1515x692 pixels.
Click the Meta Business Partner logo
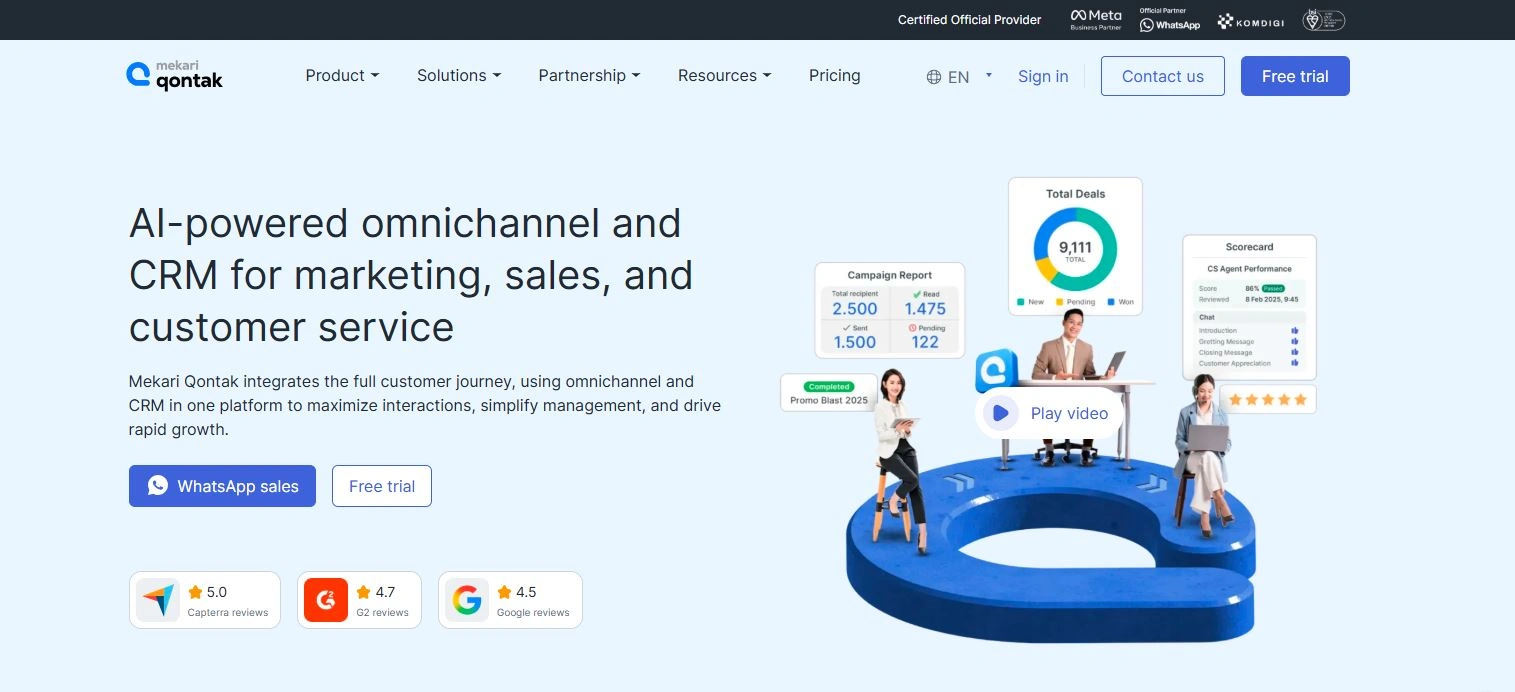click(x=1096, y=20)
